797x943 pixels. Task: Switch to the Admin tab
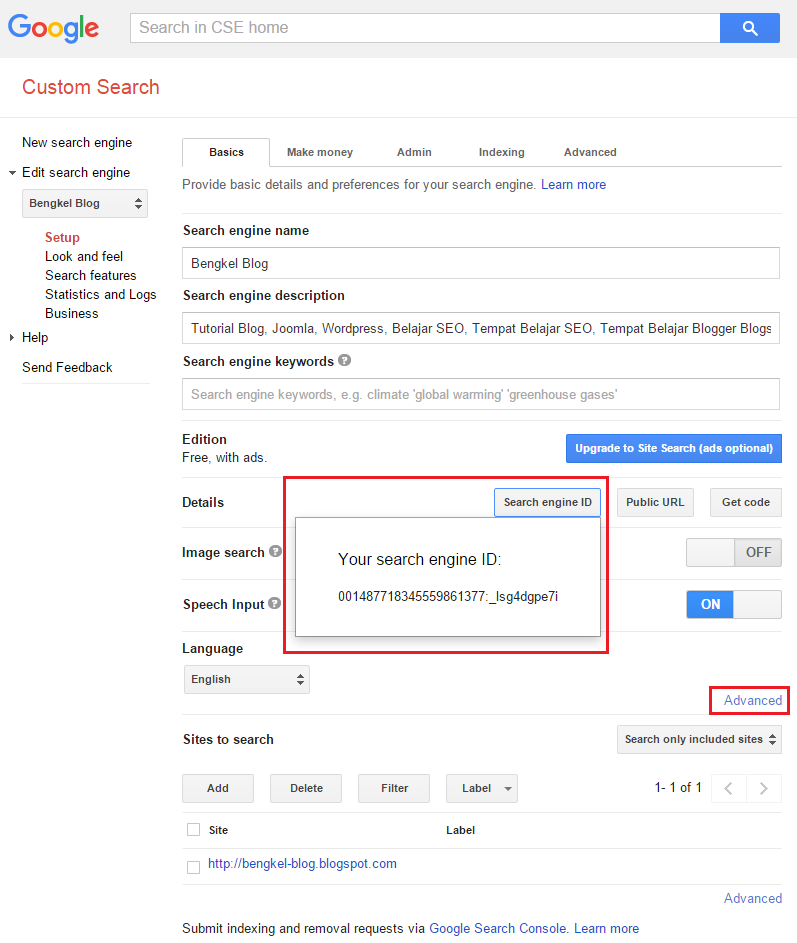click(414, 152)
